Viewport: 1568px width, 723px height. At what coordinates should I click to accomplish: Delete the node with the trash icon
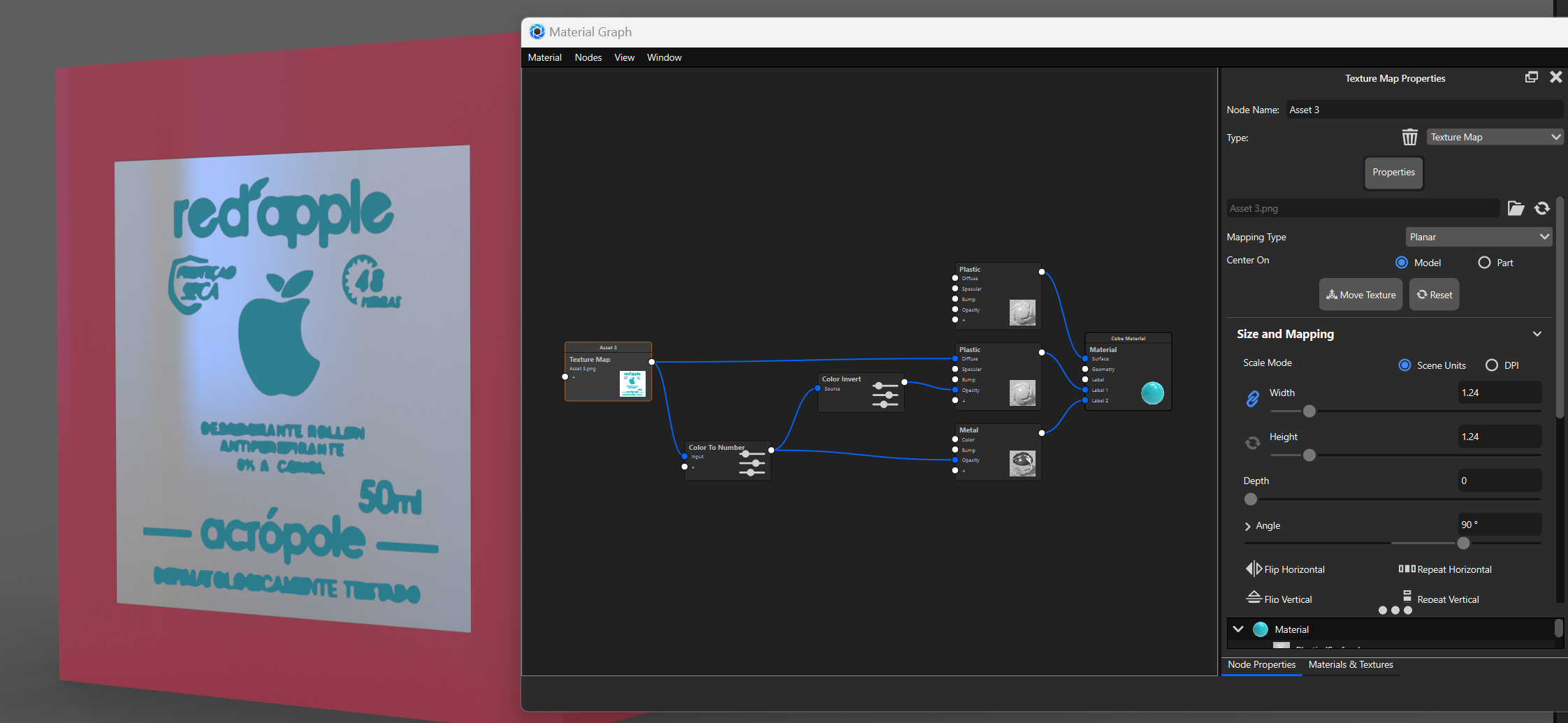(x=1409, y=137)
